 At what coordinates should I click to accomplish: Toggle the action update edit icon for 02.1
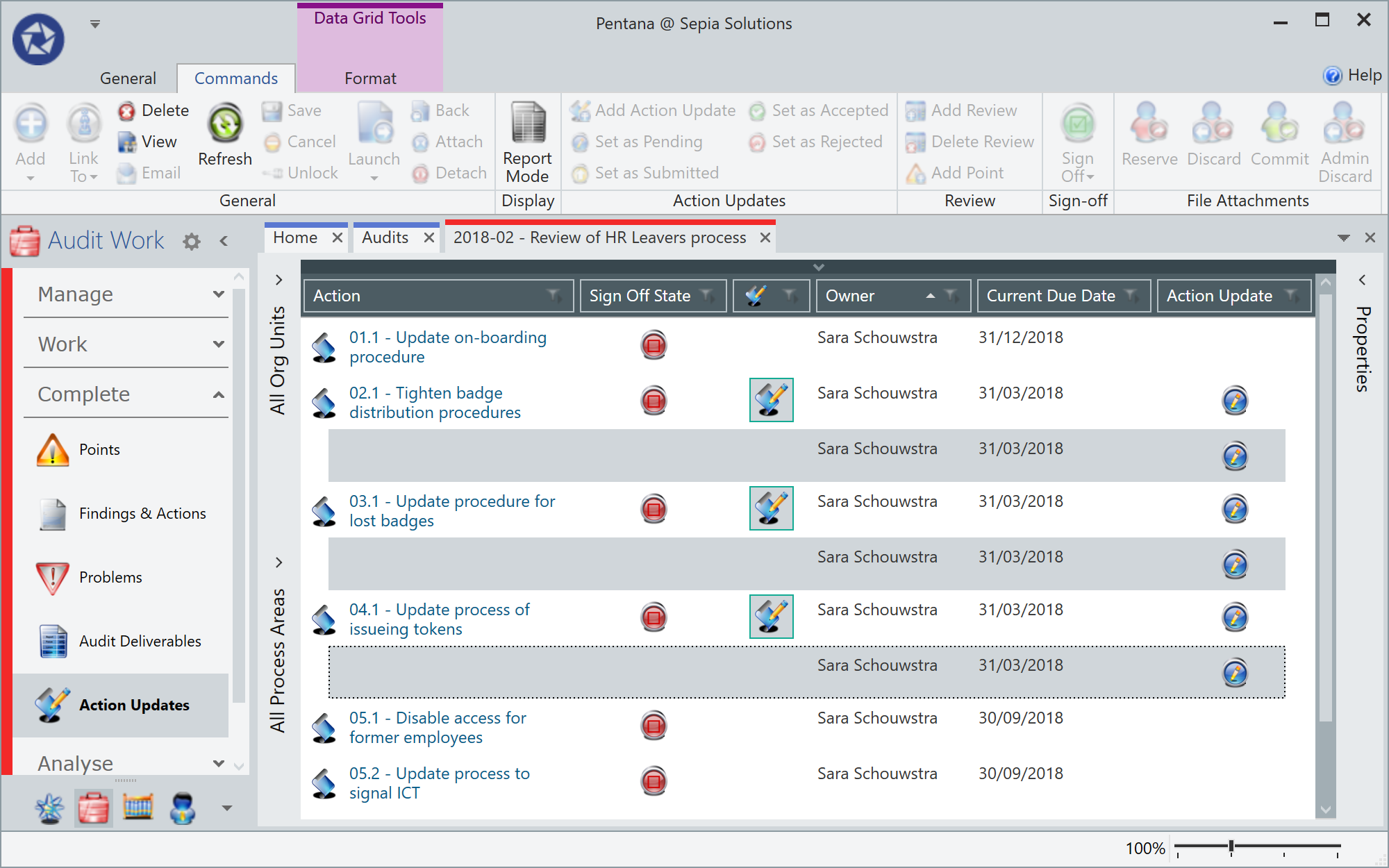point(771,400)
